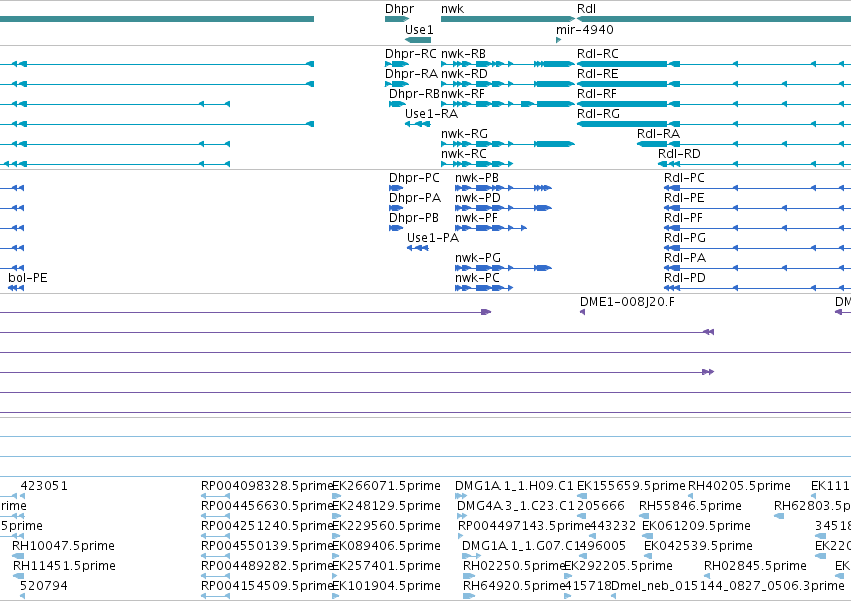Click the RH02250.5prime EST glyph
Viewport: 851px width, 601px height.
(x=468, y=576)
